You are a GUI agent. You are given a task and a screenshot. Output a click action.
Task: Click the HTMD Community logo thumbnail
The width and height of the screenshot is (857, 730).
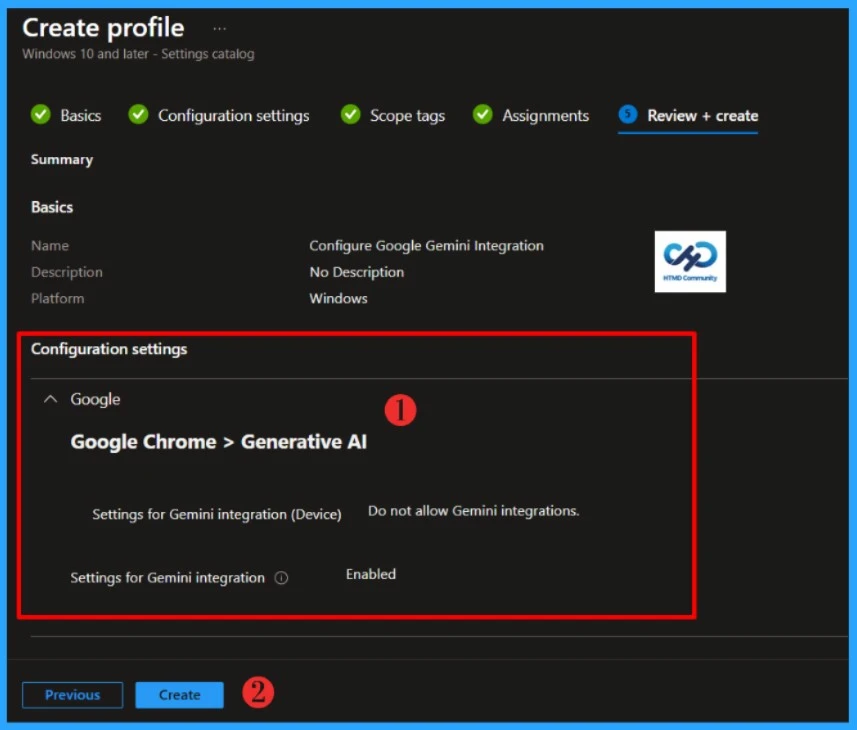pyautogui.click(x=690, y=261)
